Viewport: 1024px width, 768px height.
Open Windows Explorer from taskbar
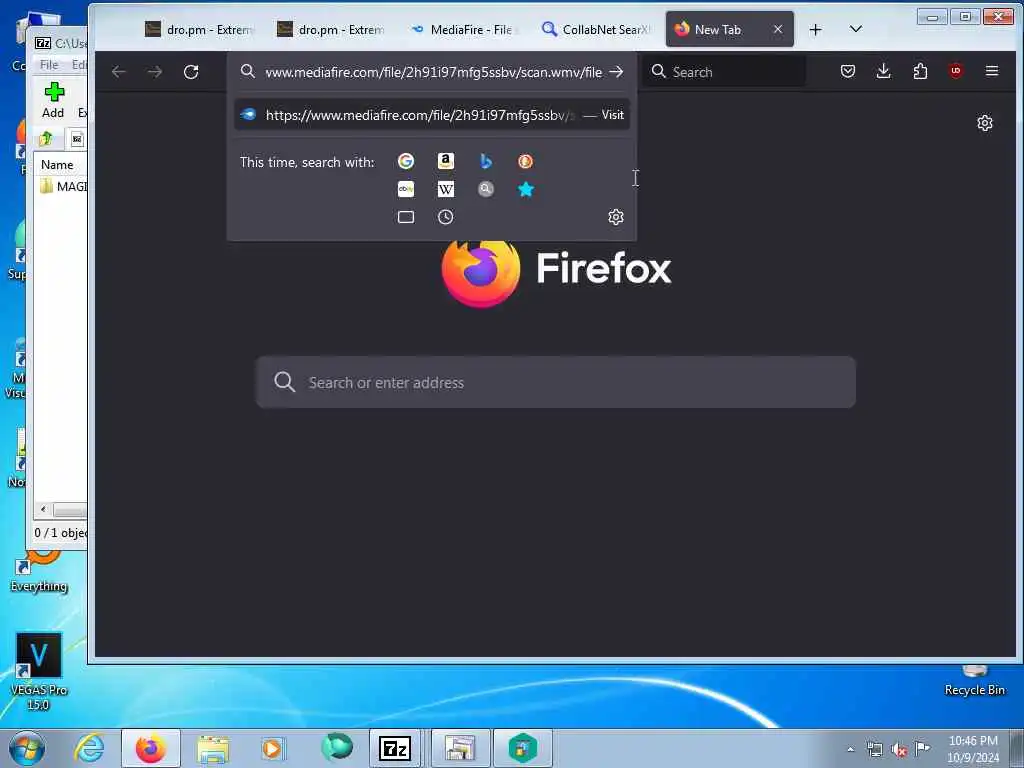pos(213,748)
